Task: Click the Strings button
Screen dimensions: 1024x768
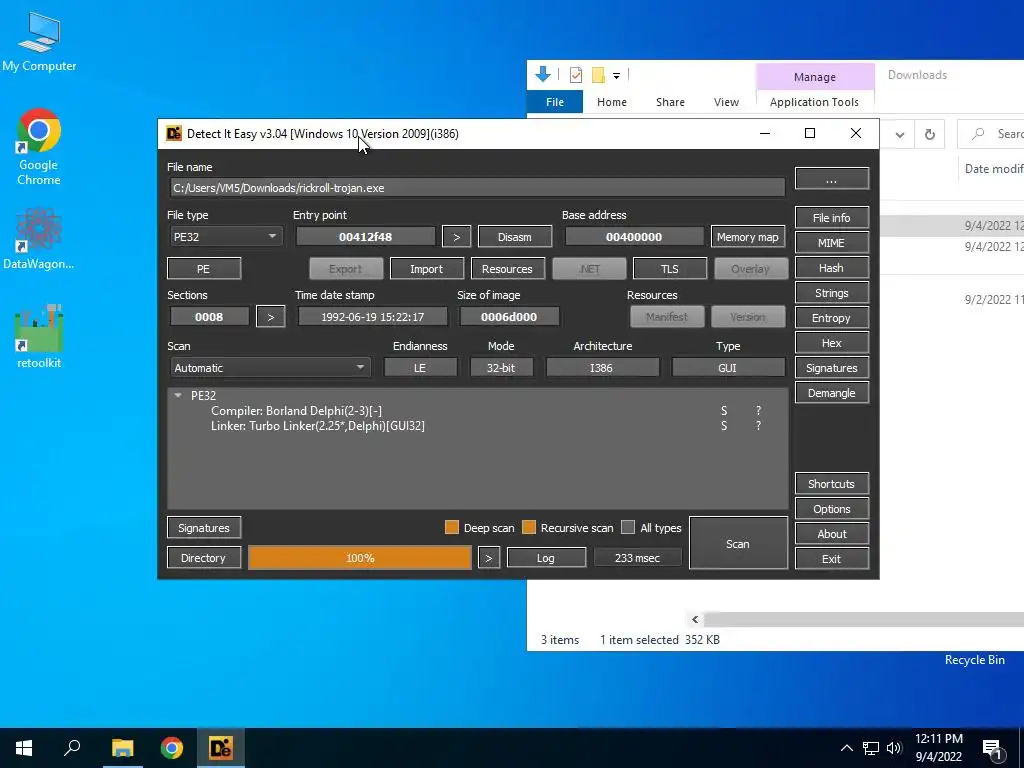Action: point(831,293)
